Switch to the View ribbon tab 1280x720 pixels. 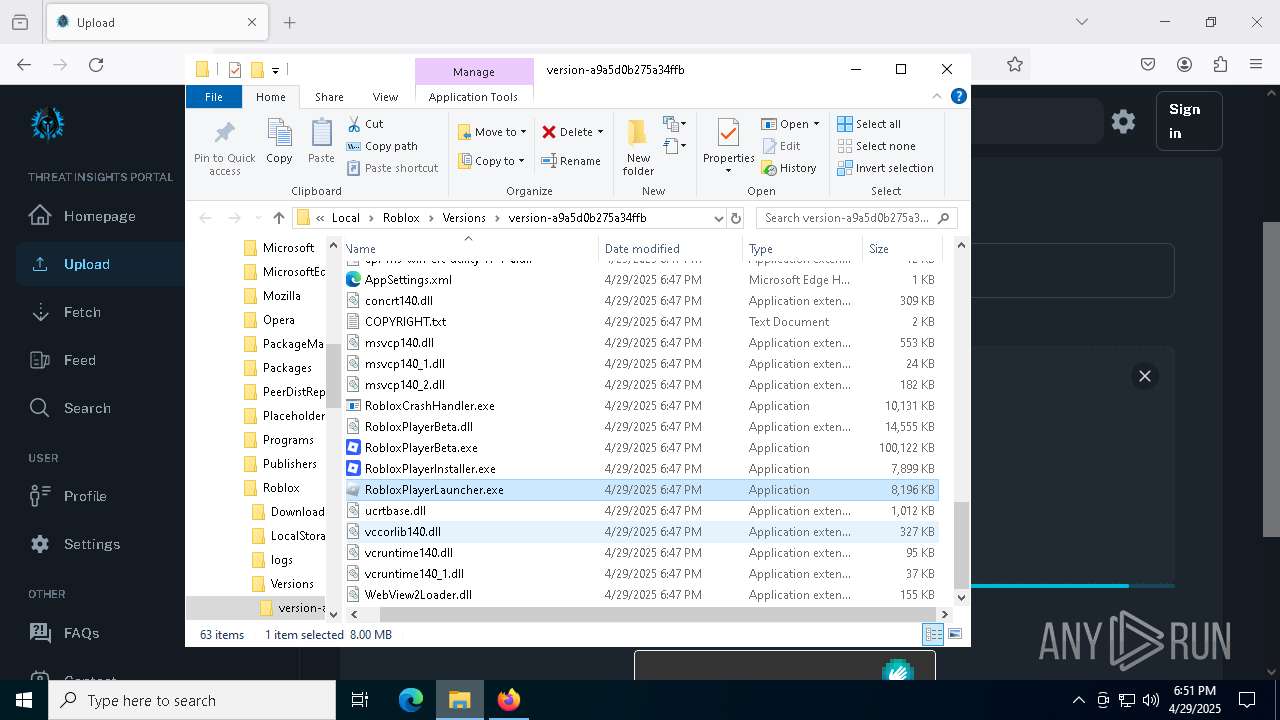click(x=385, y=97)
